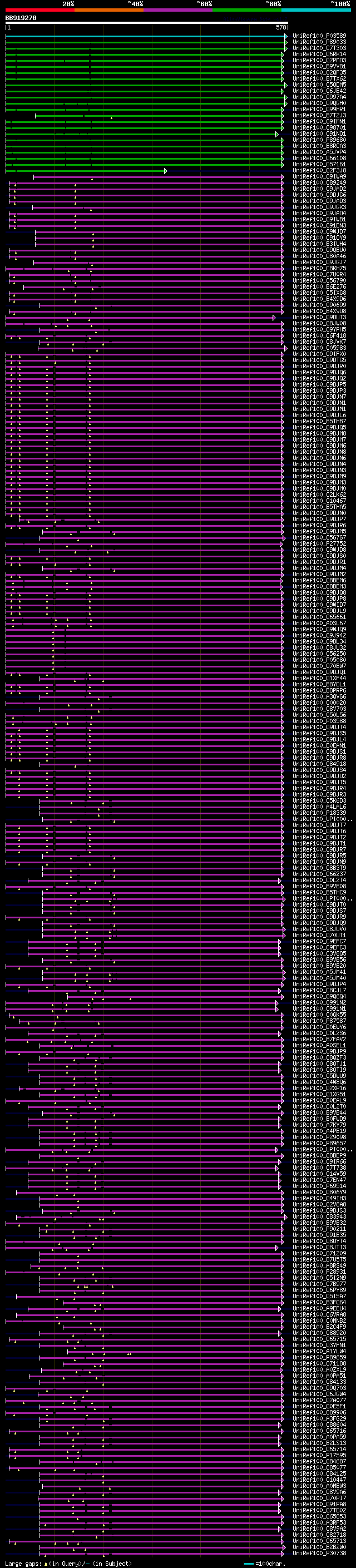Select hit label UniRef100_P89680
Screen dimensions: 356x1568
319,140
